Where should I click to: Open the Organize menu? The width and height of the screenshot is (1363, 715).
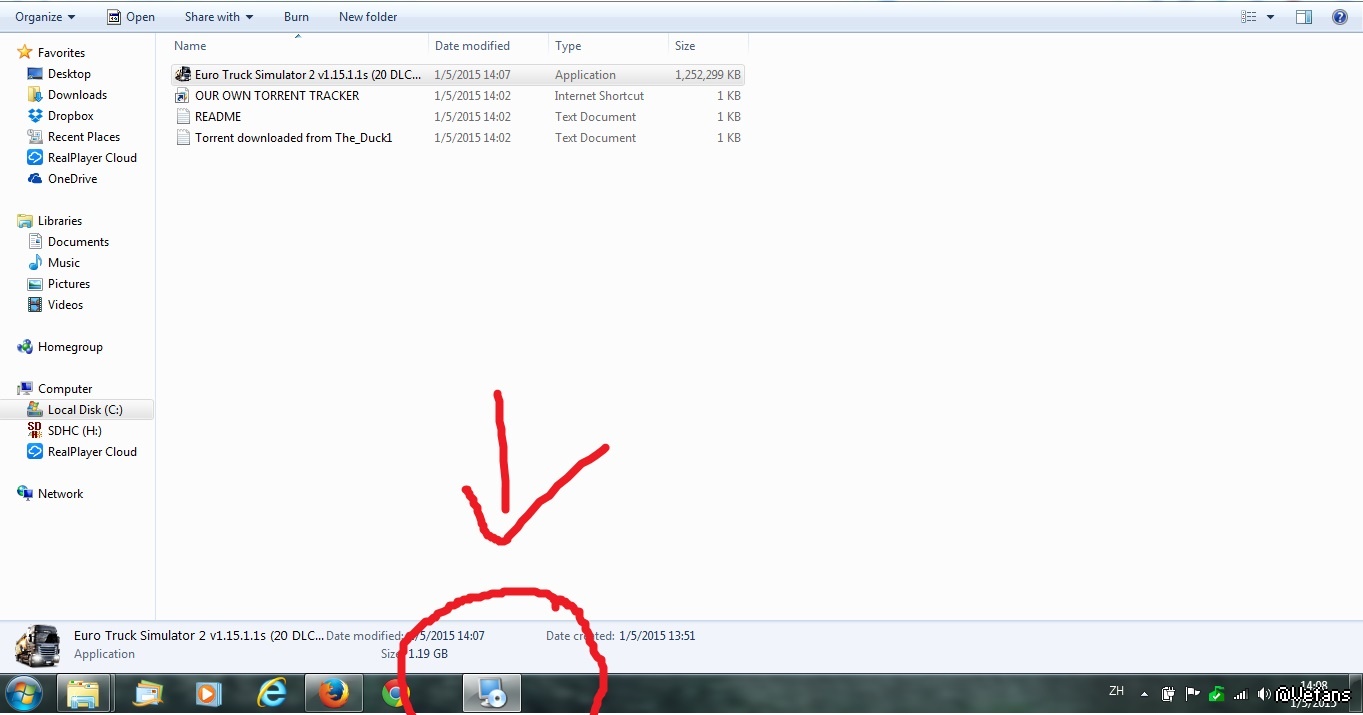[x=45, y=17]
